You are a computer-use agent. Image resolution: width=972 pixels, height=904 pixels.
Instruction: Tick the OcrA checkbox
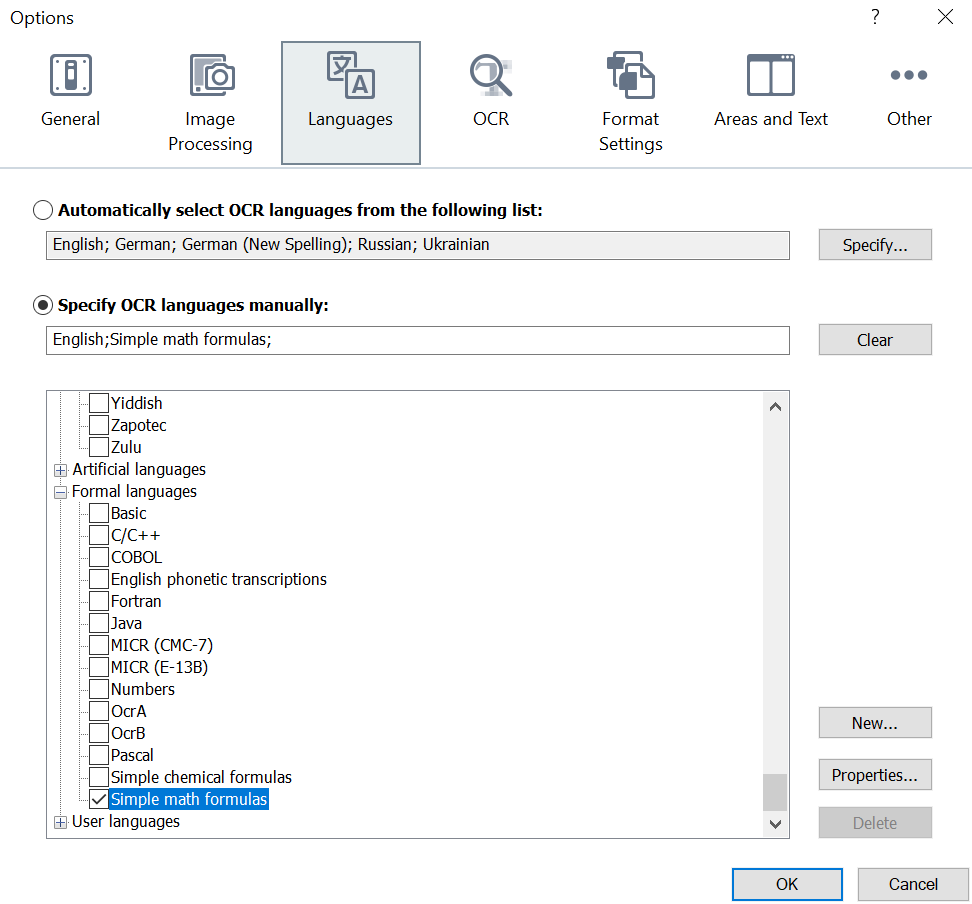(99, 711)
